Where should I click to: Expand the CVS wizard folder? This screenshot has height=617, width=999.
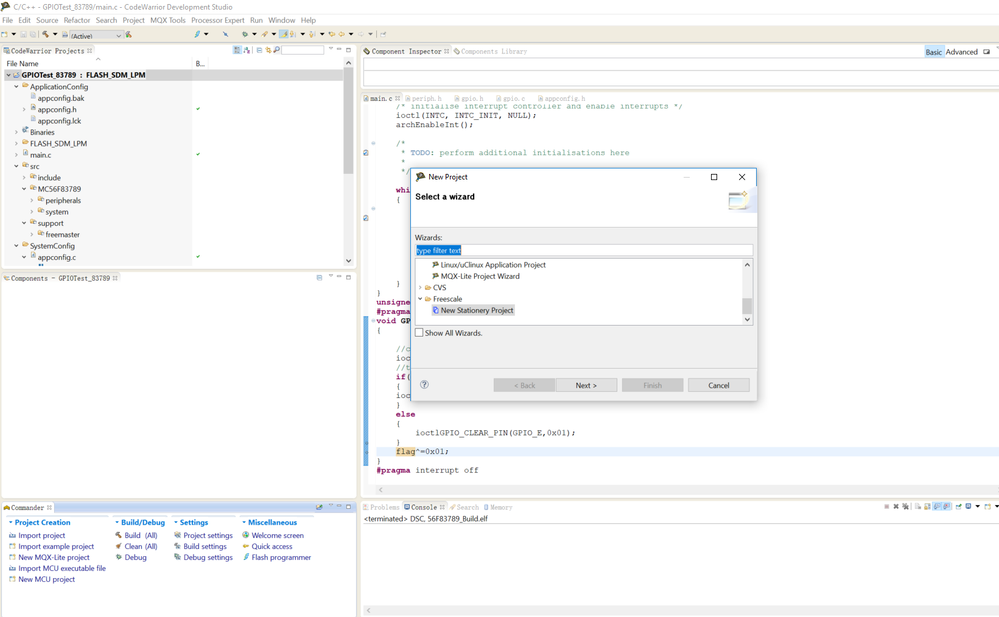420,288
